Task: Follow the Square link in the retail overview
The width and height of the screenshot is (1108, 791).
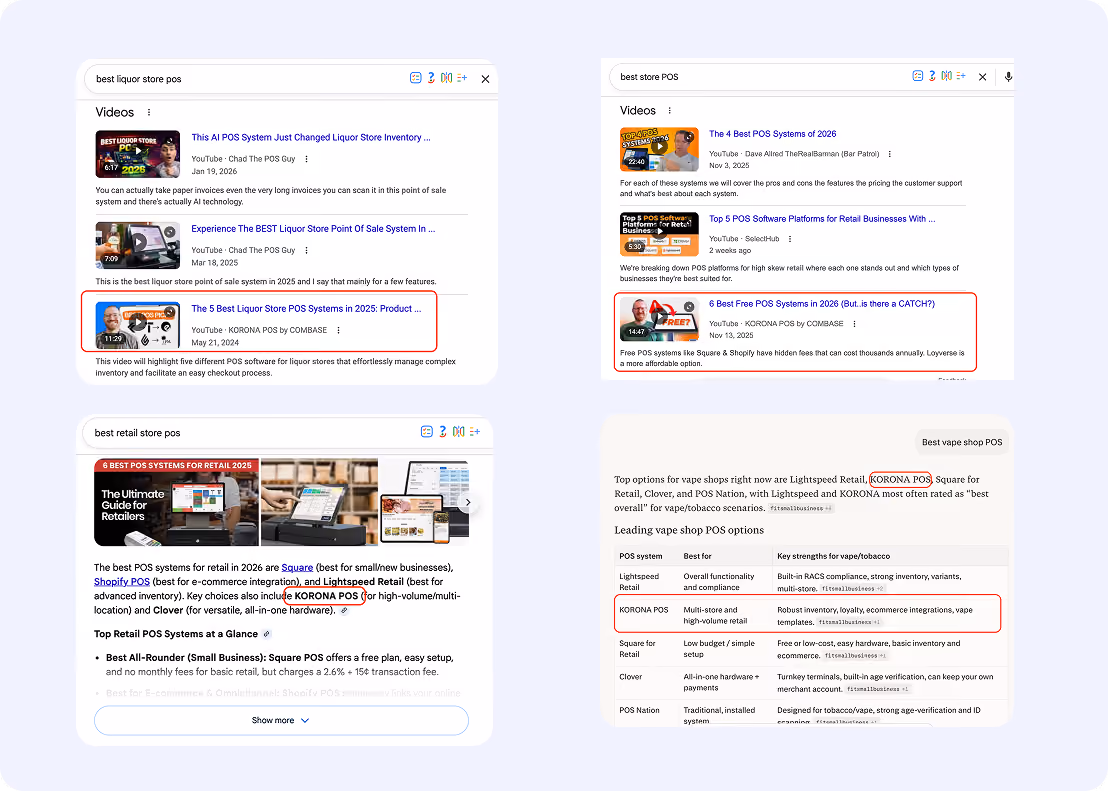Action: point(297,568)
